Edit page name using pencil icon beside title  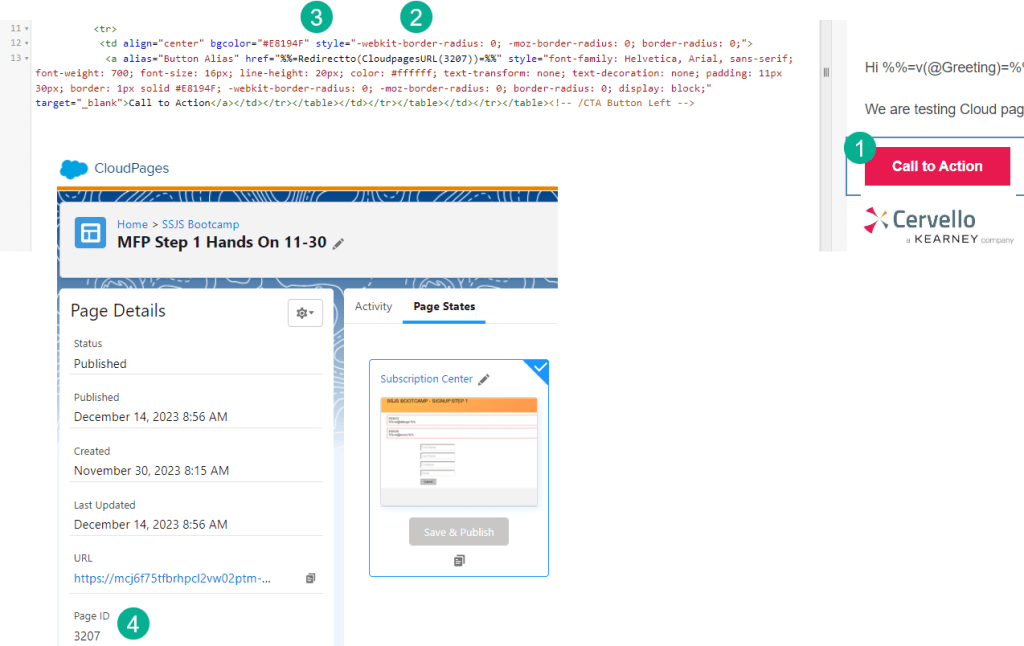[339, 243]
